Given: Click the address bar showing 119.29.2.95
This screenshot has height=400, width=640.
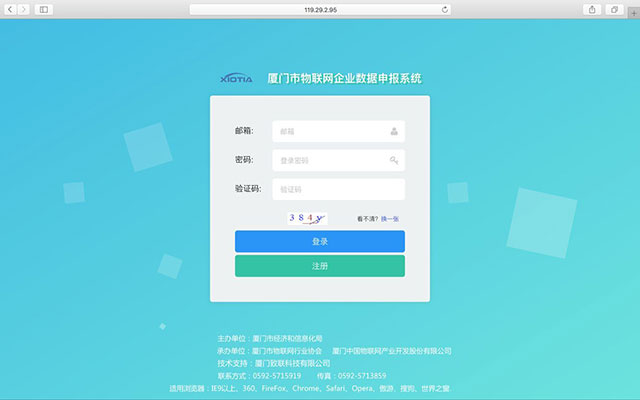Looking at the screenshot, I should [320, 9].
